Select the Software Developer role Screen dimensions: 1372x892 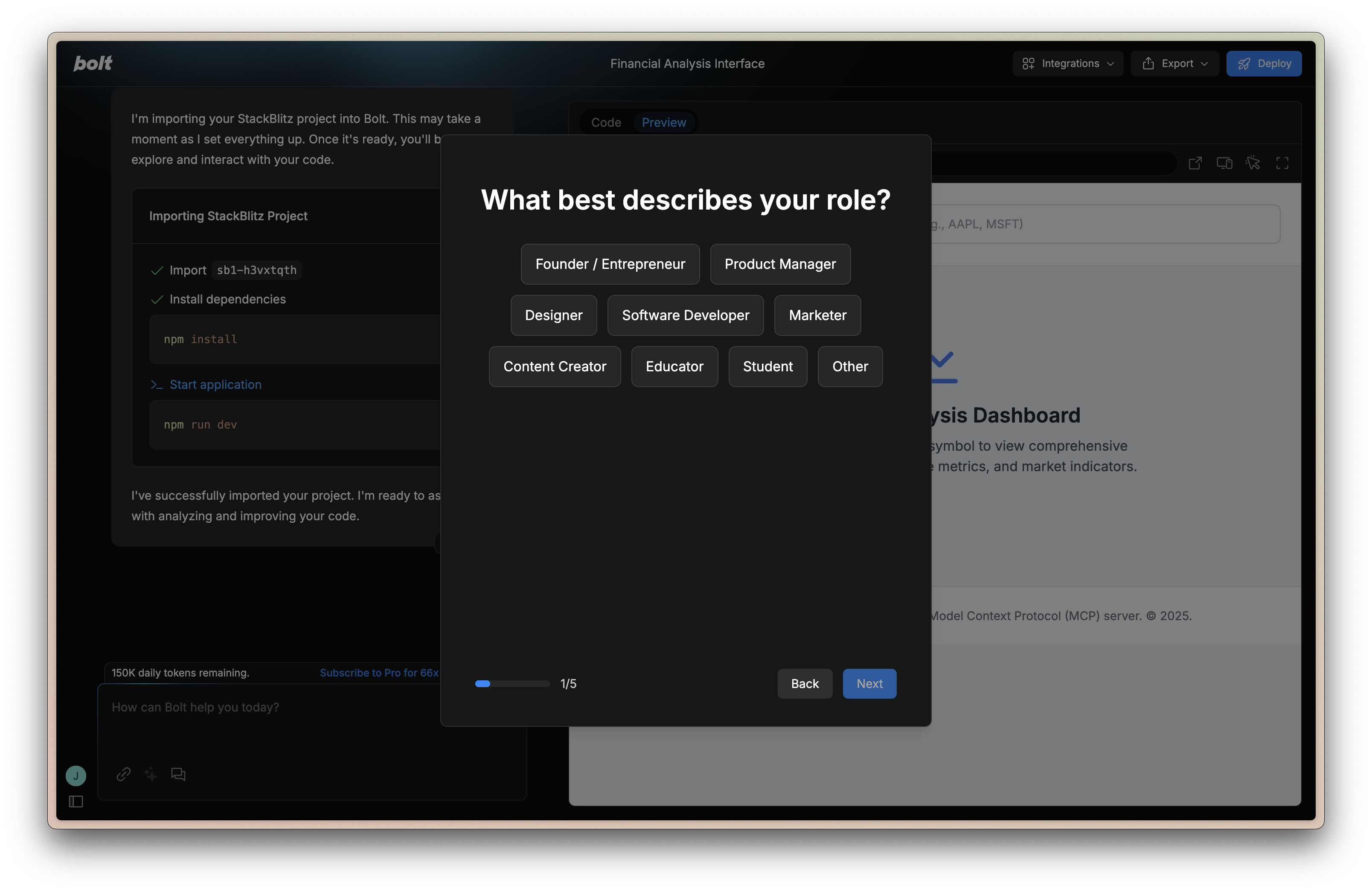686,315
